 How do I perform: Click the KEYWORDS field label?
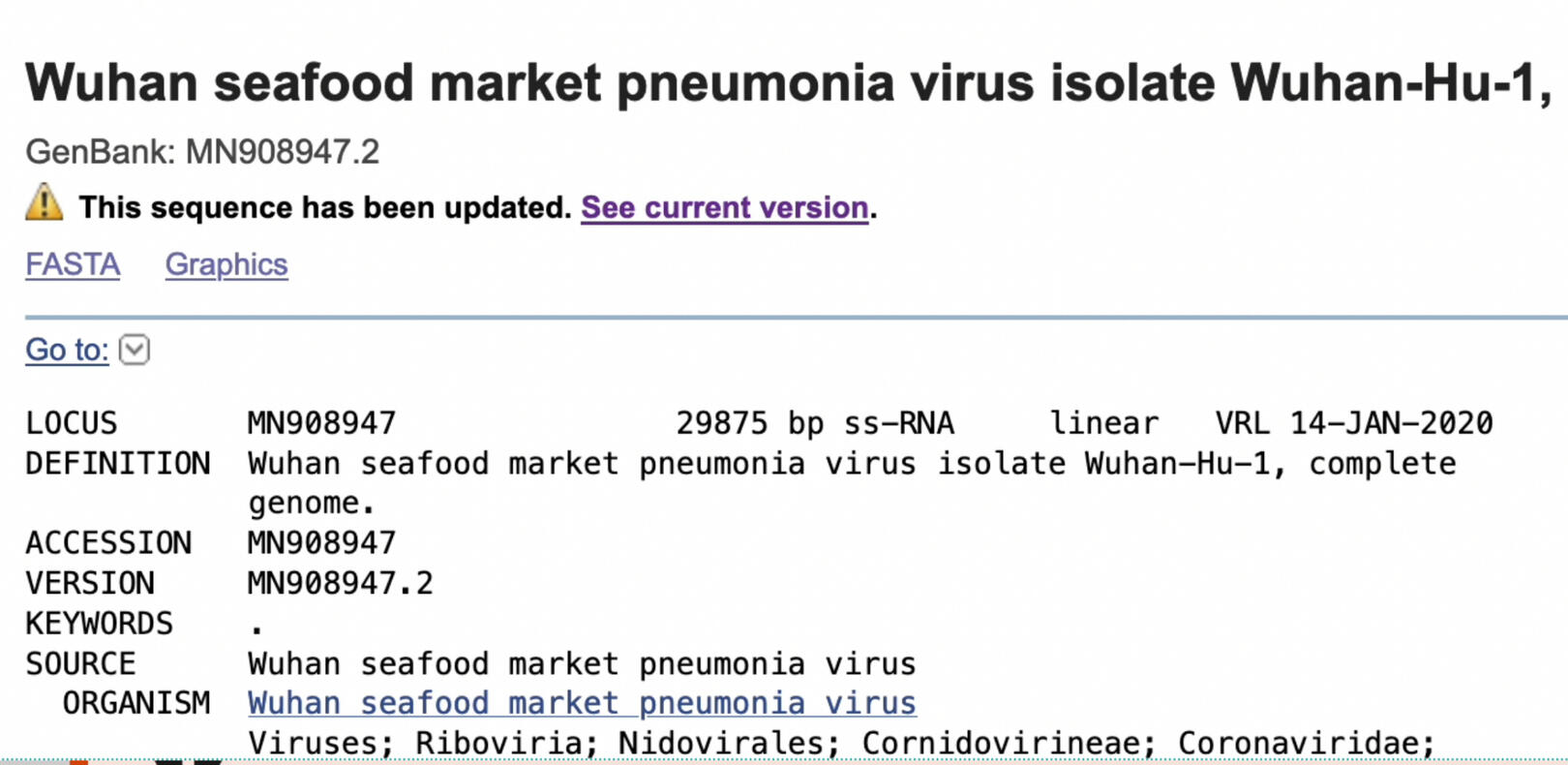[x=99, y=624]
